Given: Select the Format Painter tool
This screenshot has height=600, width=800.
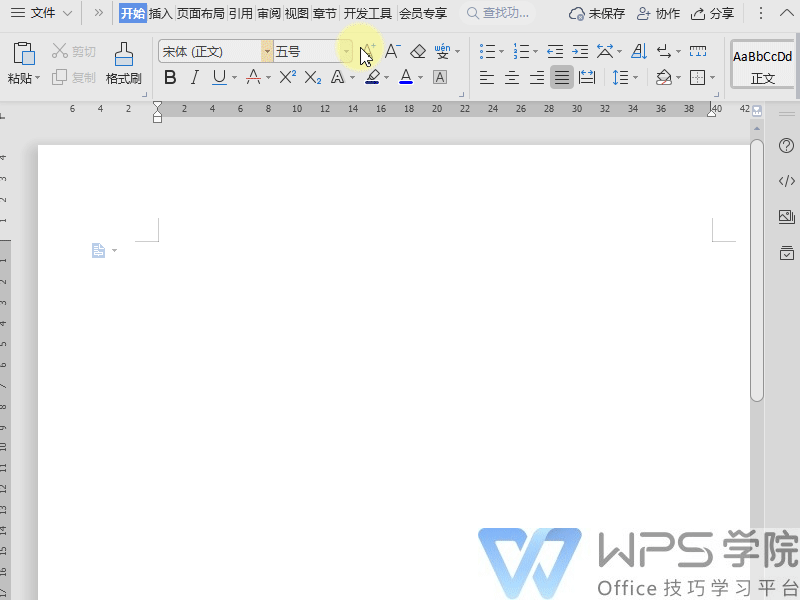Looking at the screenshot, I should pos(122,60).
